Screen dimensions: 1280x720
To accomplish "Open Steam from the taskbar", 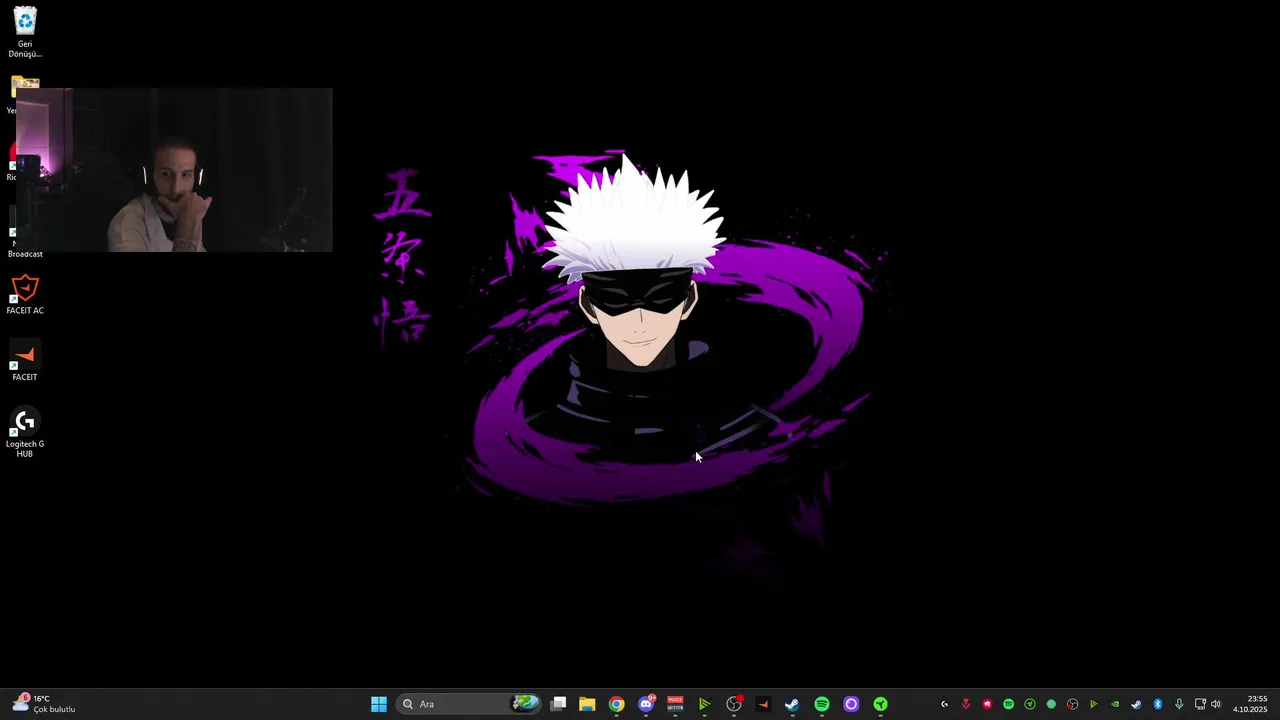I will pos(792,704).
